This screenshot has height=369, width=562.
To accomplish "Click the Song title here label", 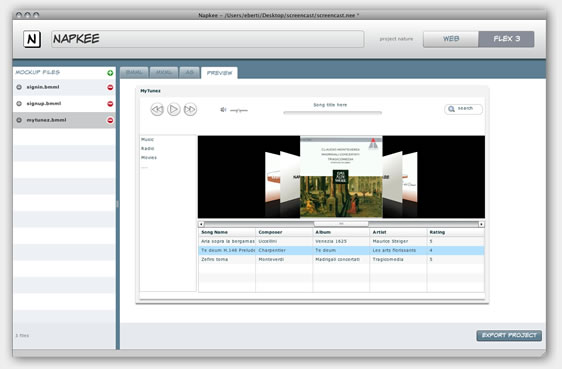I will tap(330, 105).
